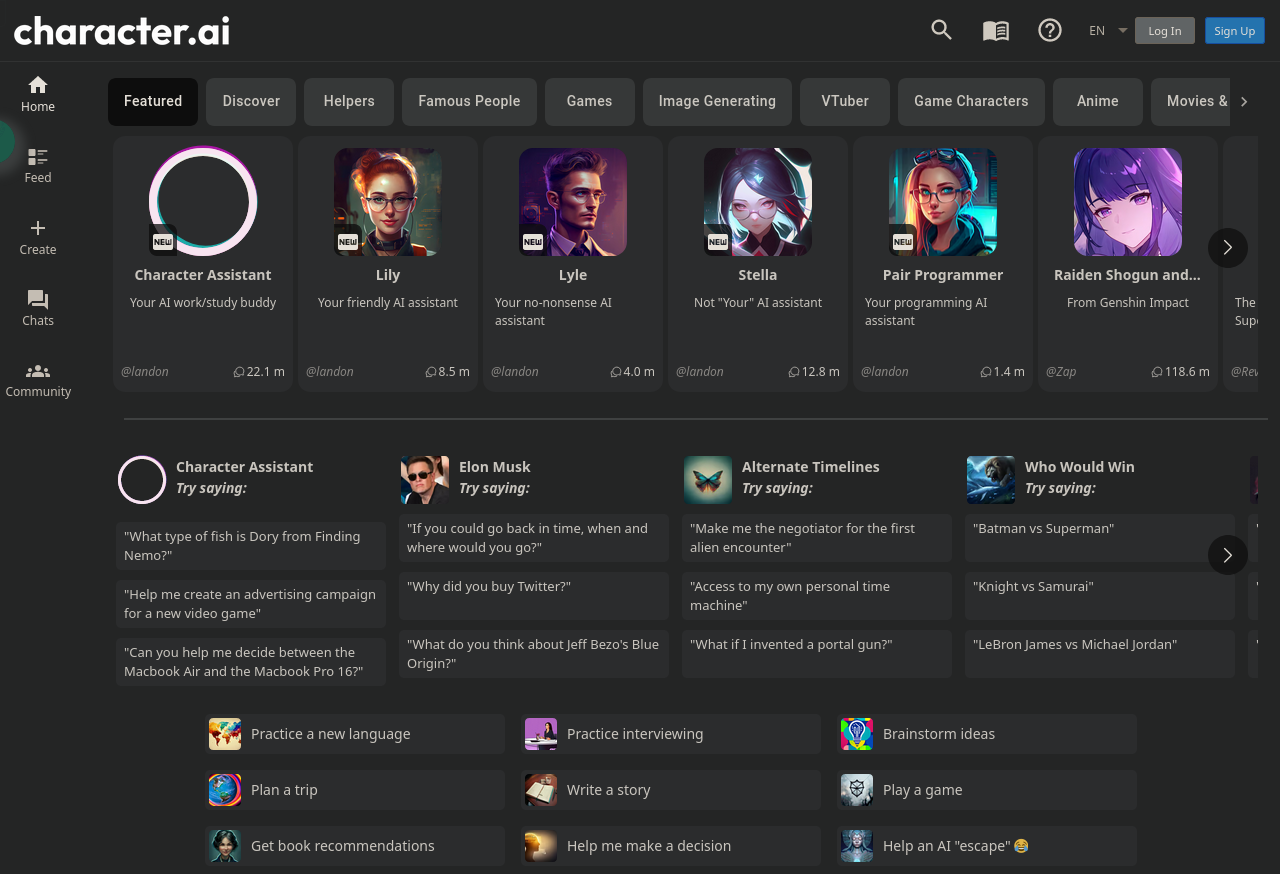1280x874 pixels.
Task: Click the Who Would Win heading
Action: tap(1080, 467)
